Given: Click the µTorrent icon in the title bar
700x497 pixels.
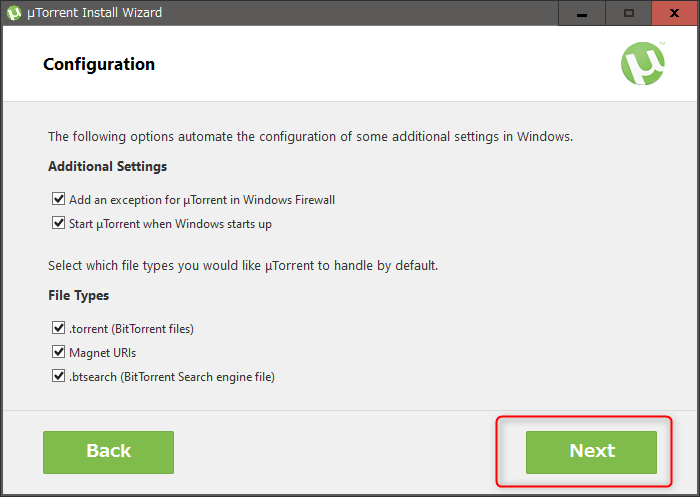Looking at the screenshot, I should click(x=14, y=13).
